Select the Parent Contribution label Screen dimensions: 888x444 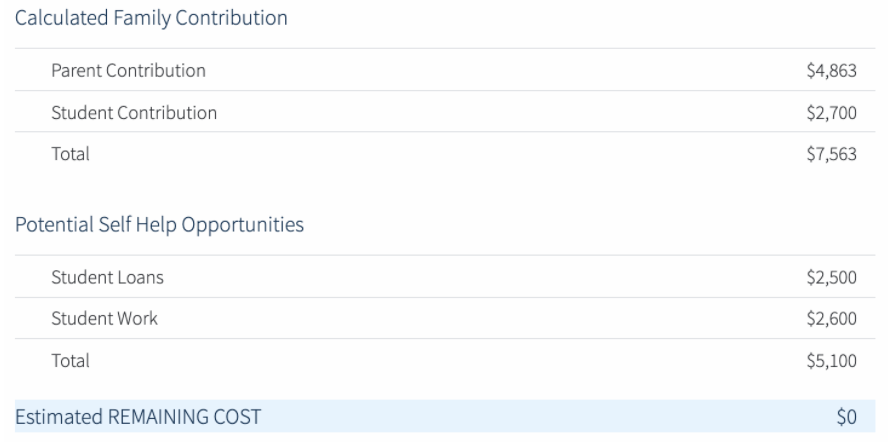point(129,70)
